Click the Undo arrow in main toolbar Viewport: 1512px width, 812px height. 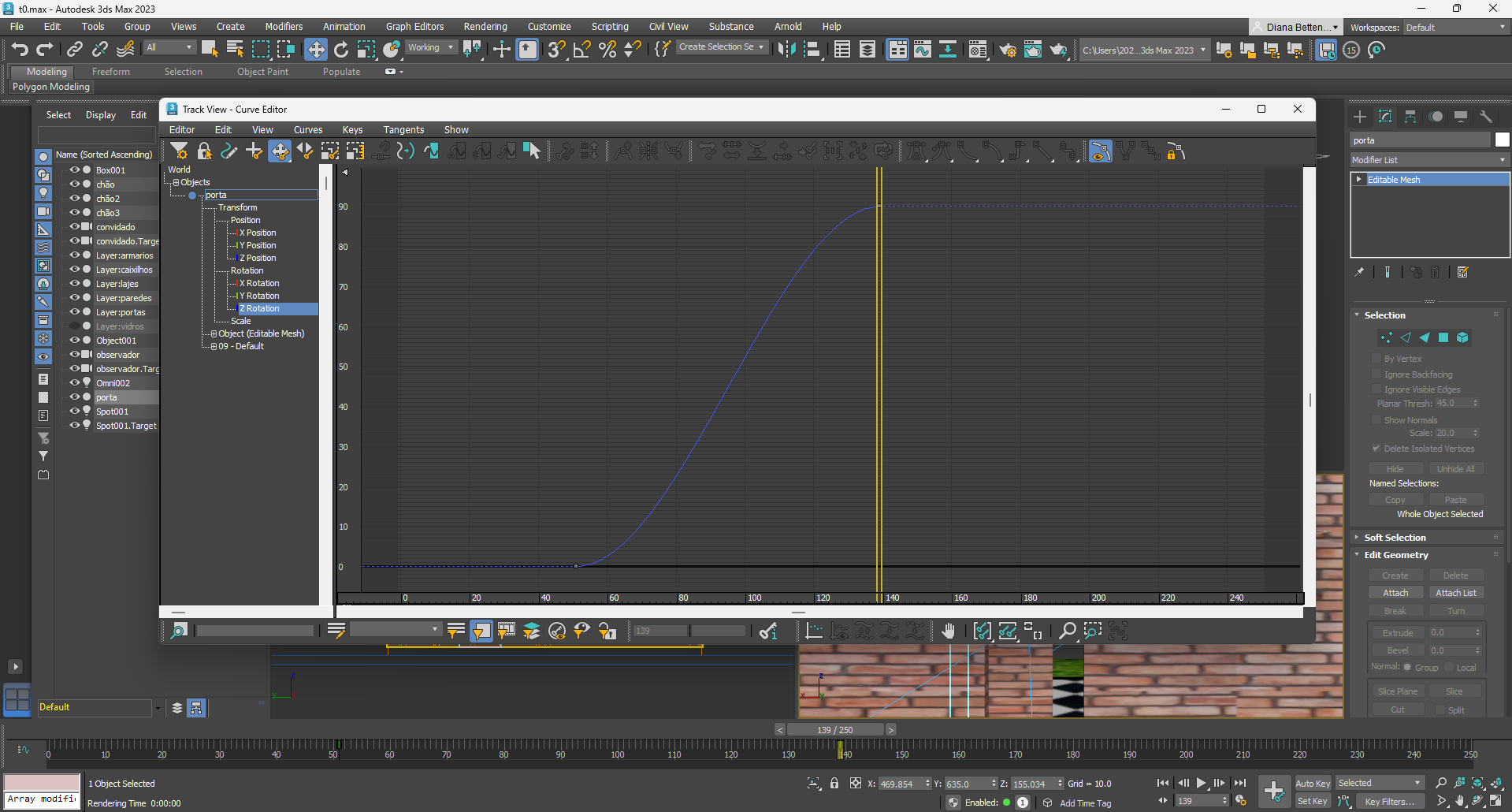20,50
